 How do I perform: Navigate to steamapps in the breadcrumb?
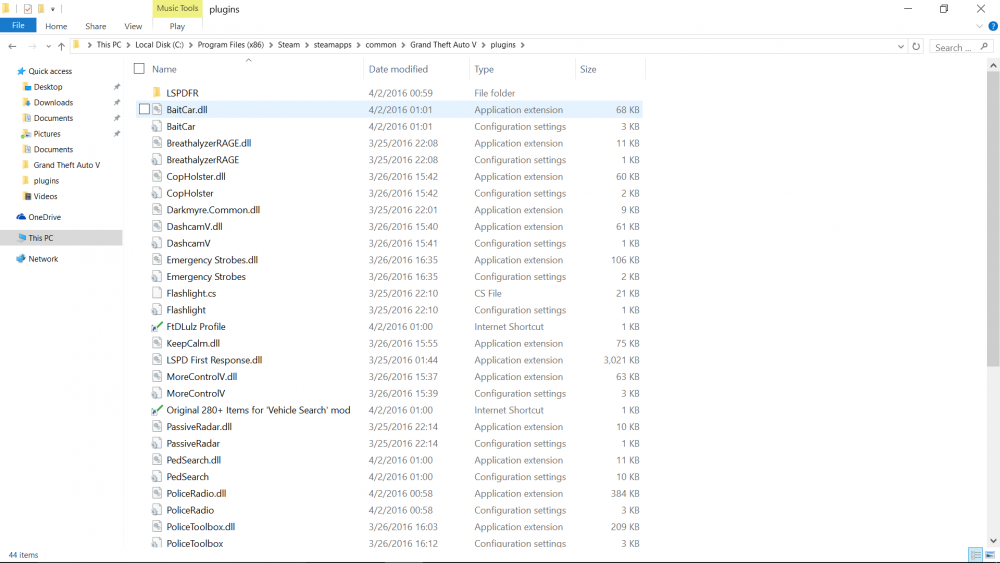332,45
